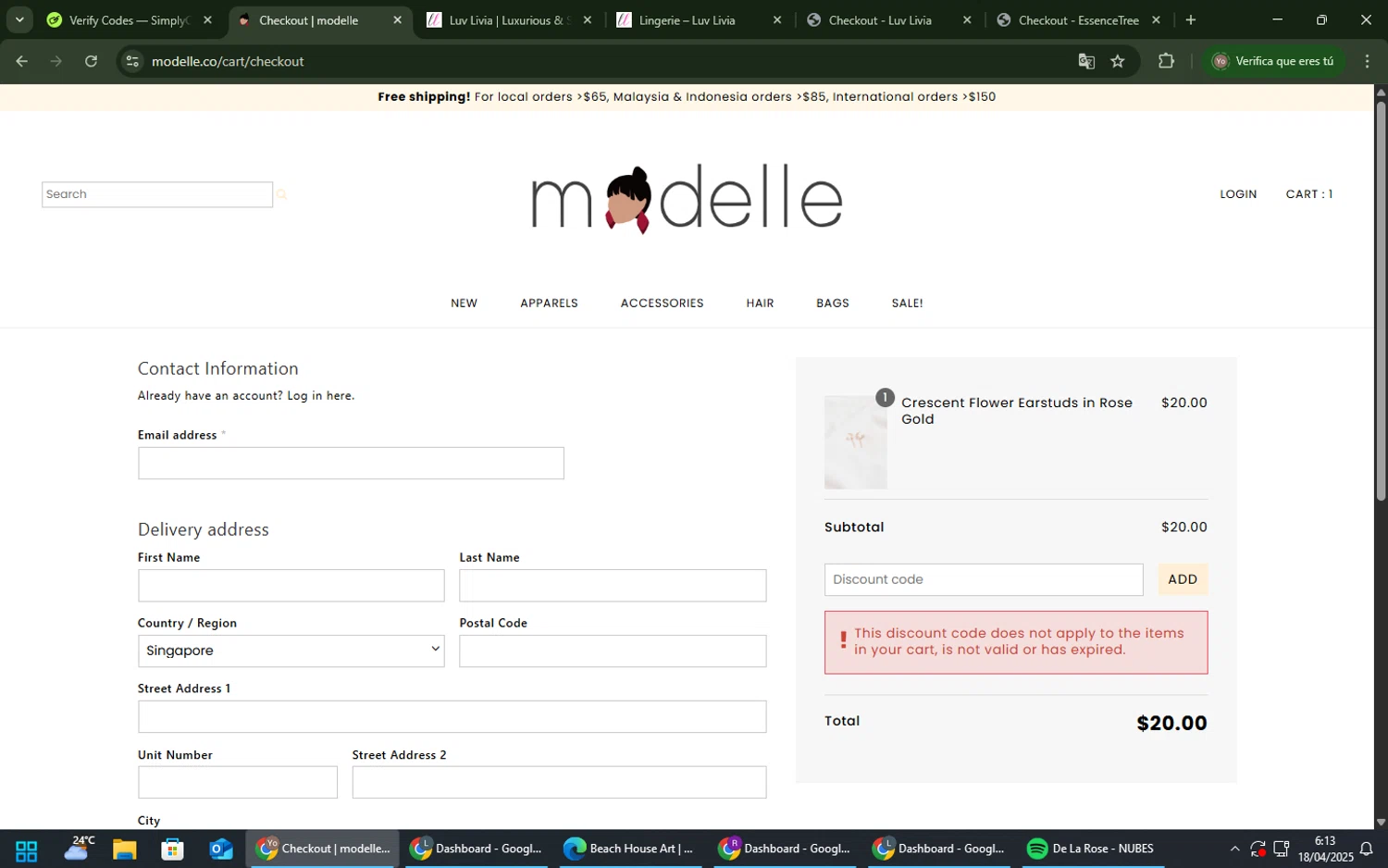Viewport: 1388px width, 868px height.
Task: Open the LOGIN link
Action: (1238, 194)
